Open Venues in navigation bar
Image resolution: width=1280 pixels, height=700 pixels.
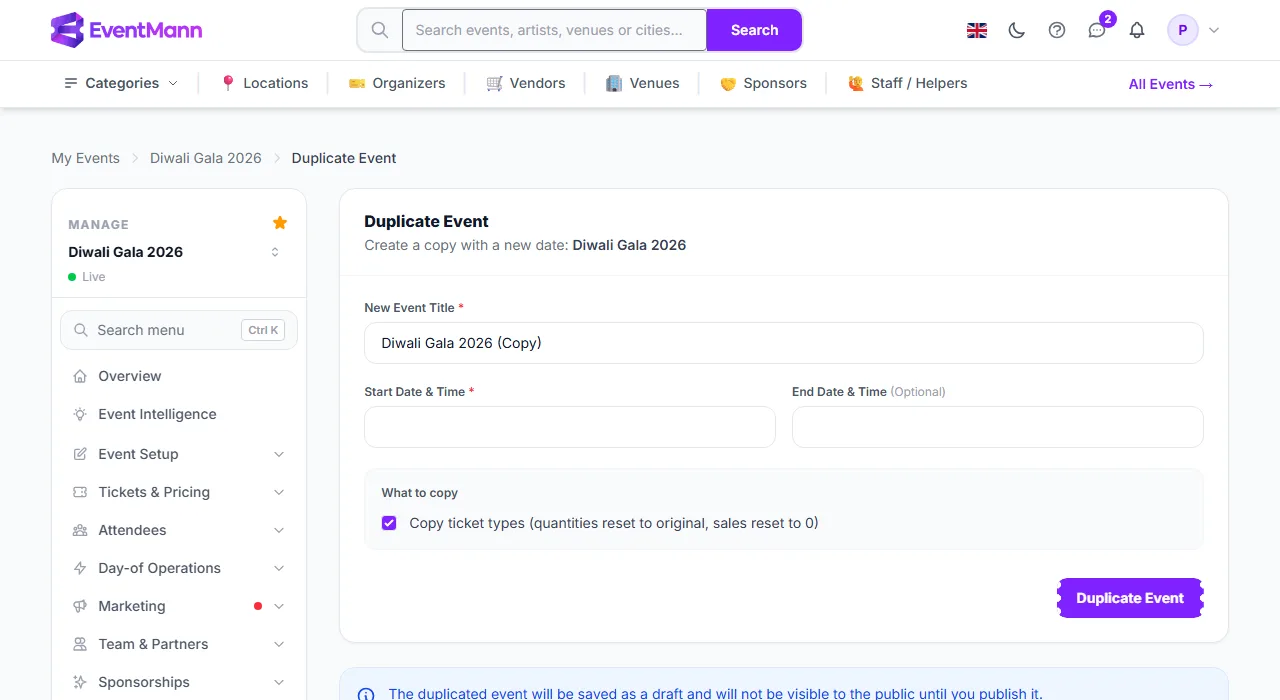point(643,83)
